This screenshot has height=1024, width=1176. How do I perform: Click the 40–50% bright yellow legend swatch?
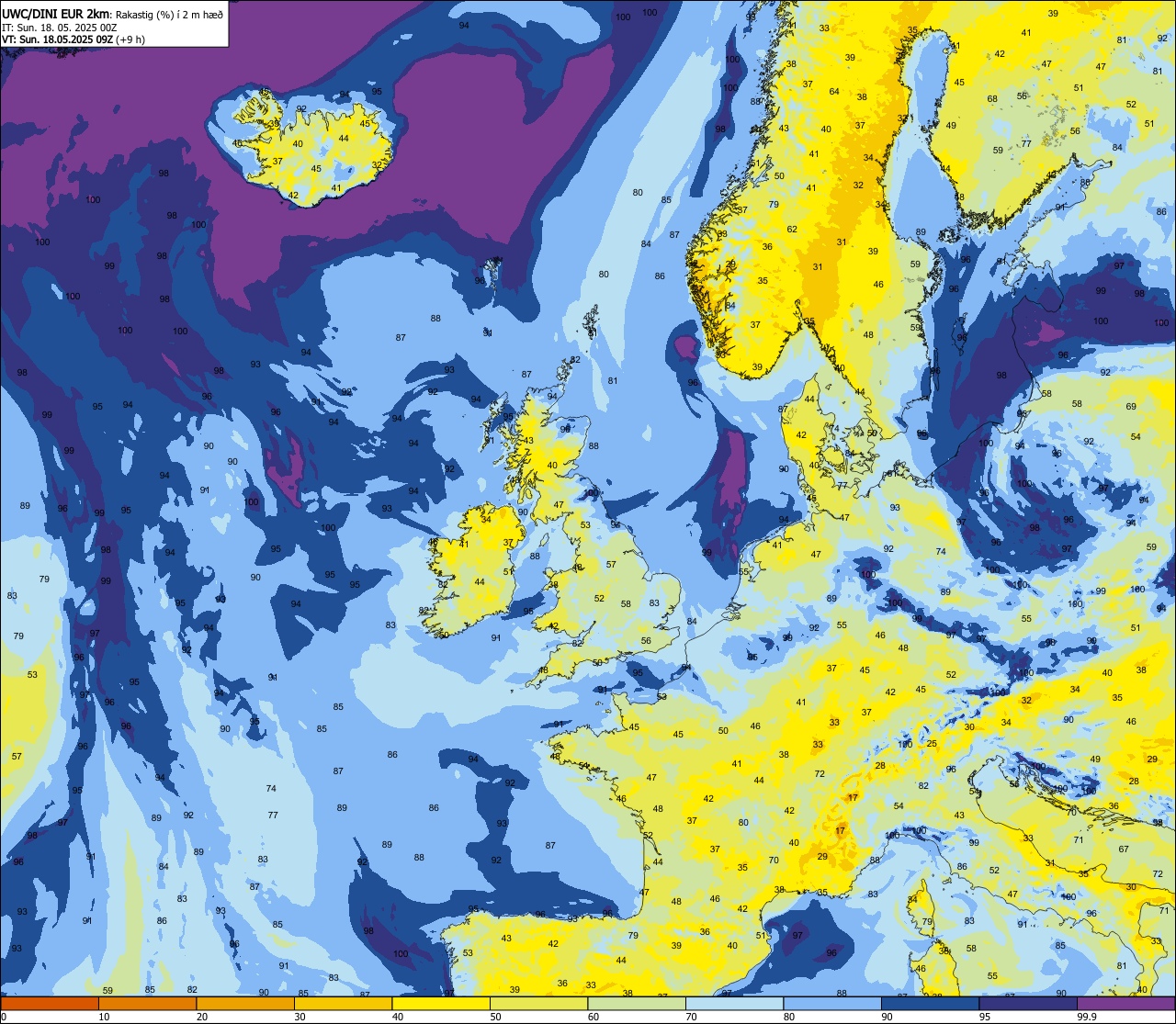pyautogui.click(x=441, y=1003)
